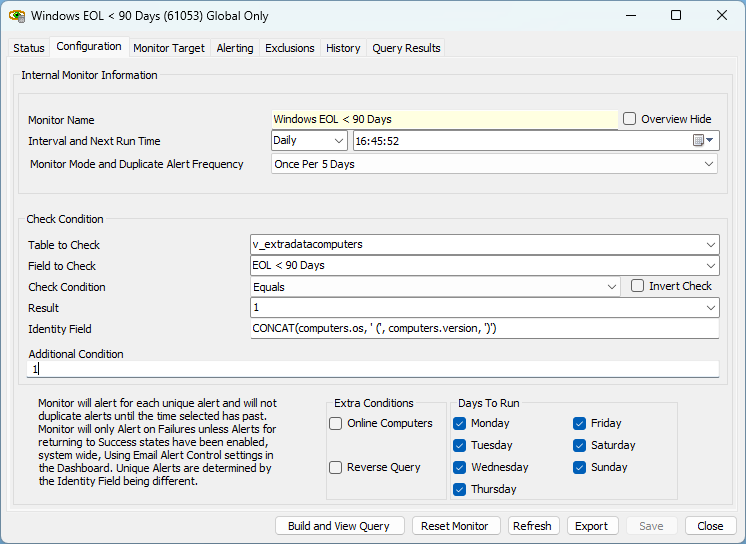
Task: Uncheck Monday in Days To Run
Action: click(460, 423)
